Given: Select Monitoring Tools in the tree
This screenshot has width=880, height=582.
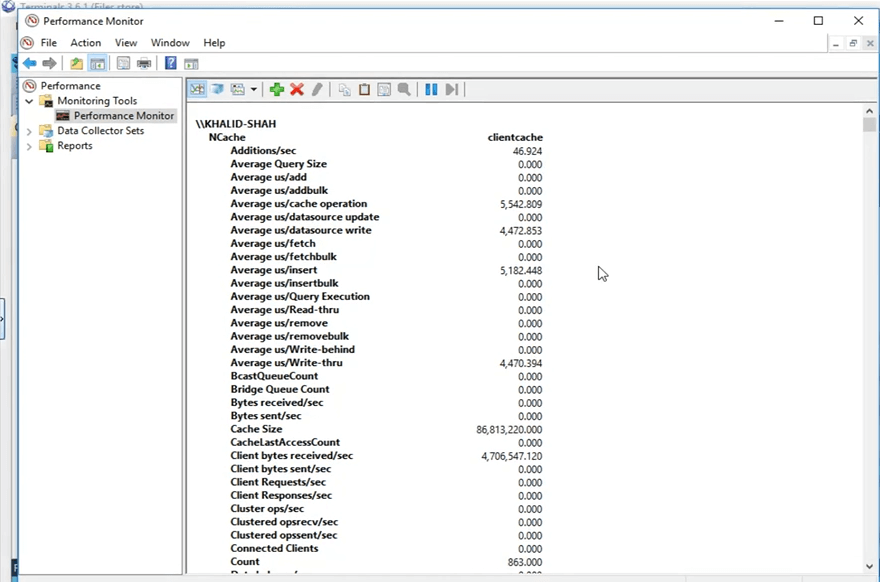Looking at the screenshot, I should coord(97,101).
